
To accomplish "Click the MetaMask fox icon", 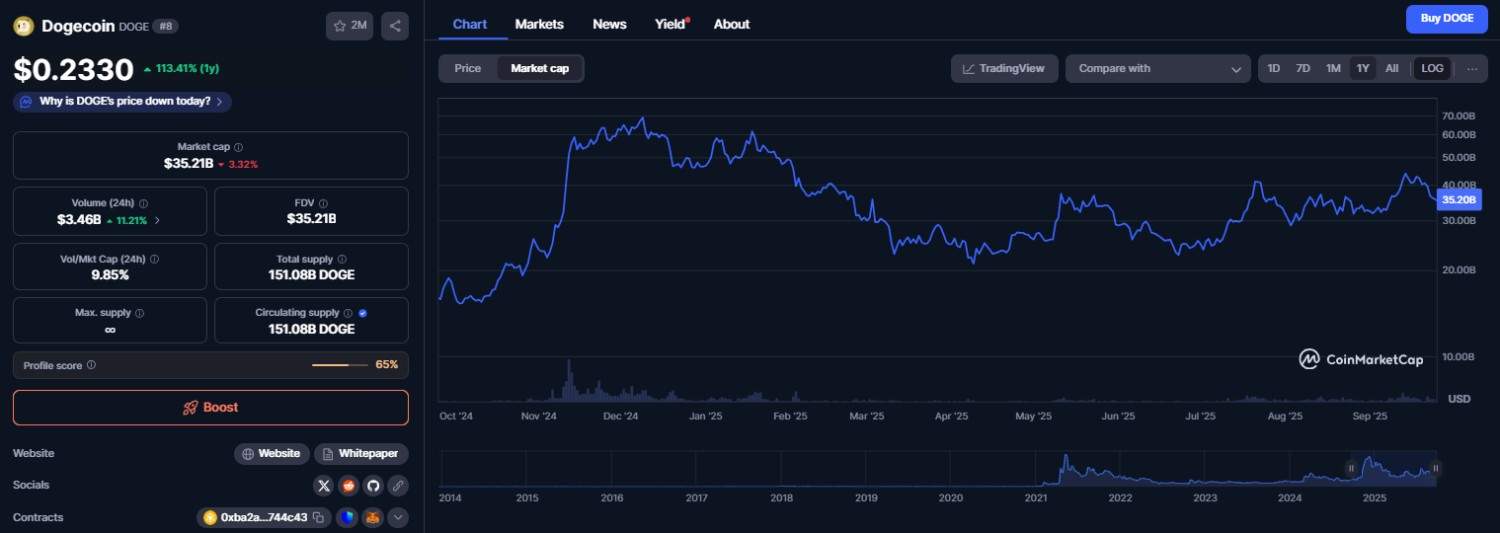I will click(372, 517).
